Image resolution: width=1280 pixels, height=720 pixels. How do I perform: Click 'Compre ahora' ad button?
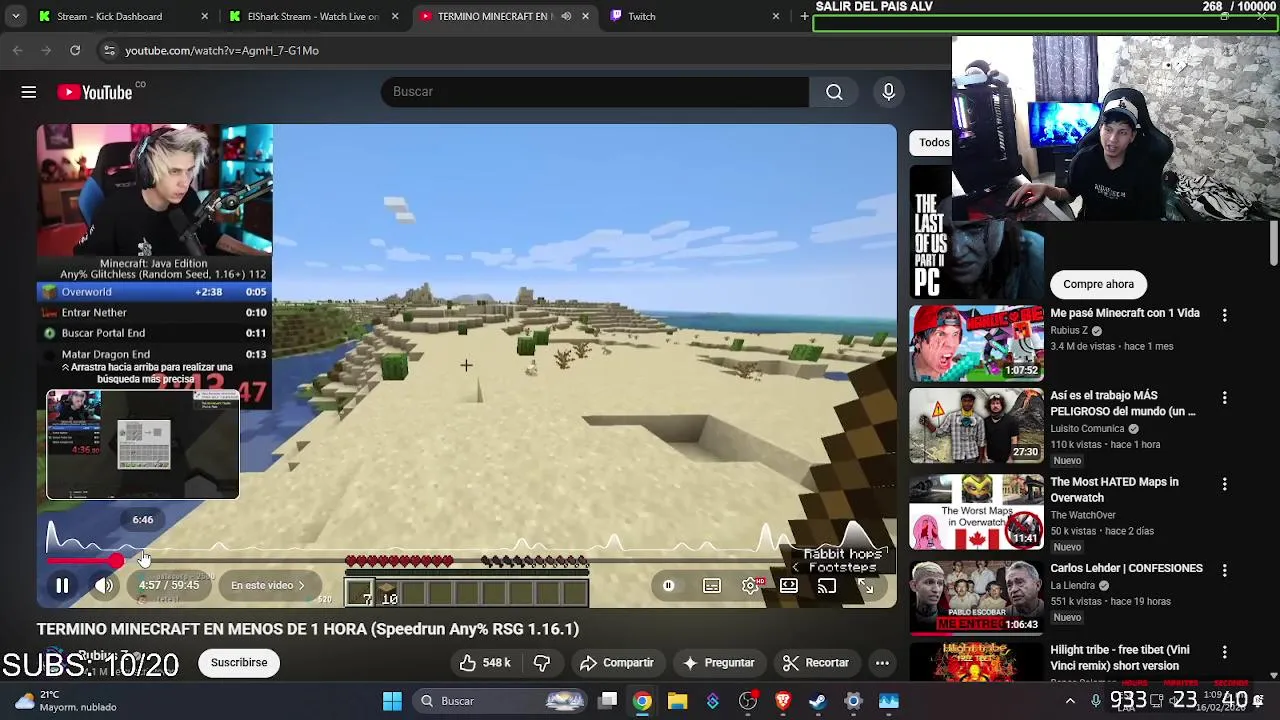point(1098,285)
